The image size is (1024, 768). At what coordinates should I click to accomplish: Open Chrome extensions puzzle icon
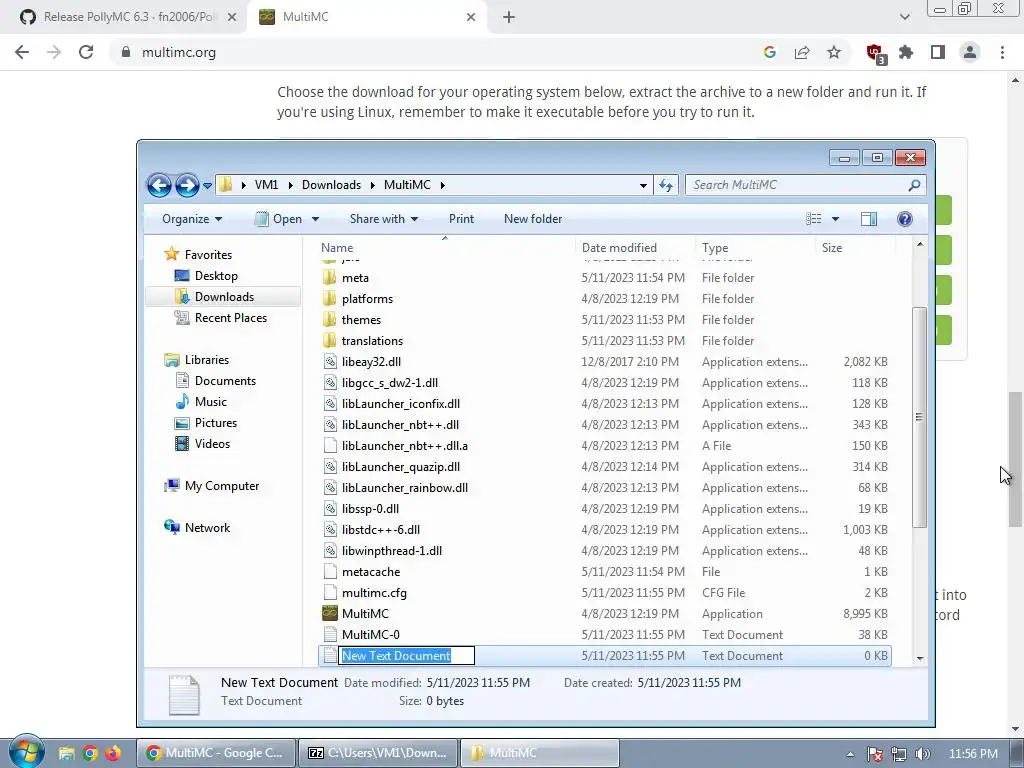tap(906, 52)
